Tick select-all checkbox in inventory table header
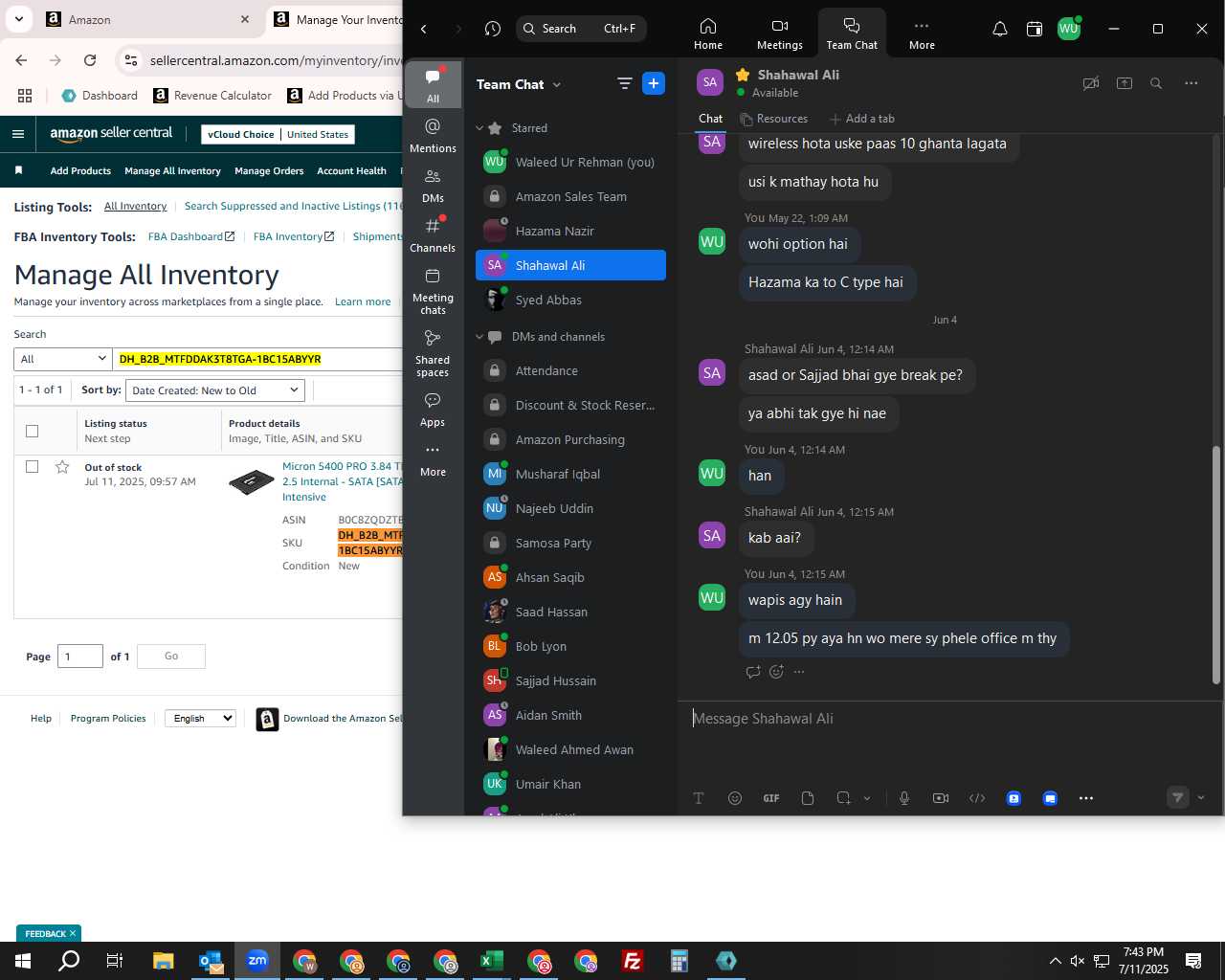 tap(32, 431)
